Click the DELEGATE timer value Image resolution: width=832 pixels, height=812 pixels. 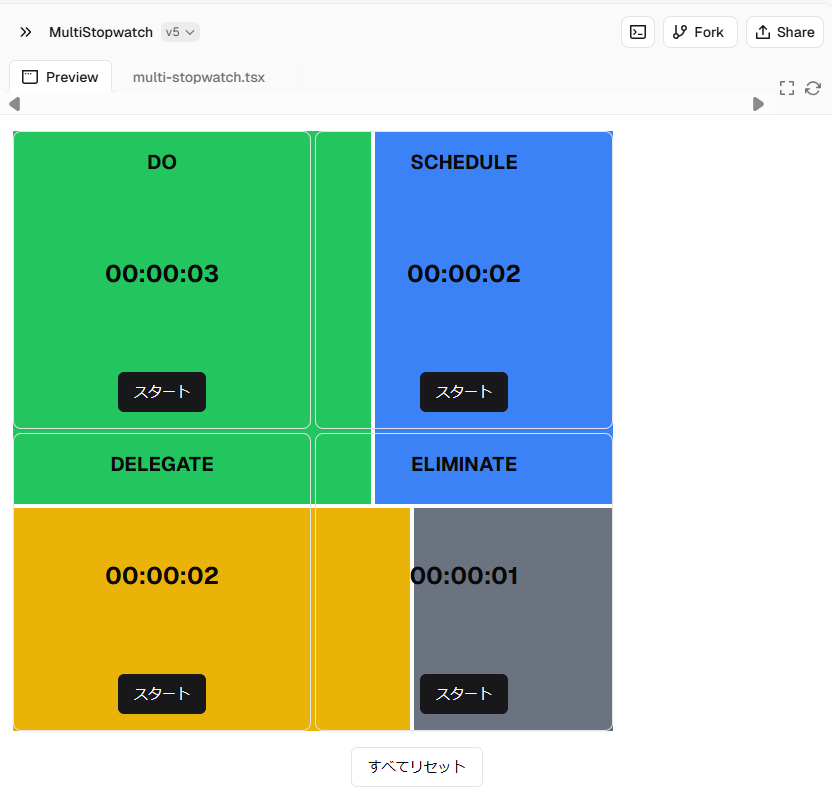(x=162, y=576)
